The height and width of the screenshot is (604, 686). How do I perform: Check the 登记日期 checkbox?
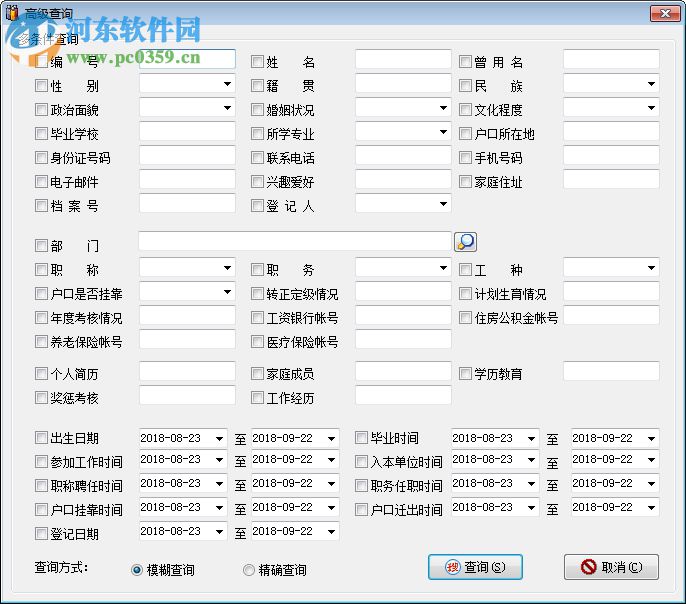pos(41,534)
